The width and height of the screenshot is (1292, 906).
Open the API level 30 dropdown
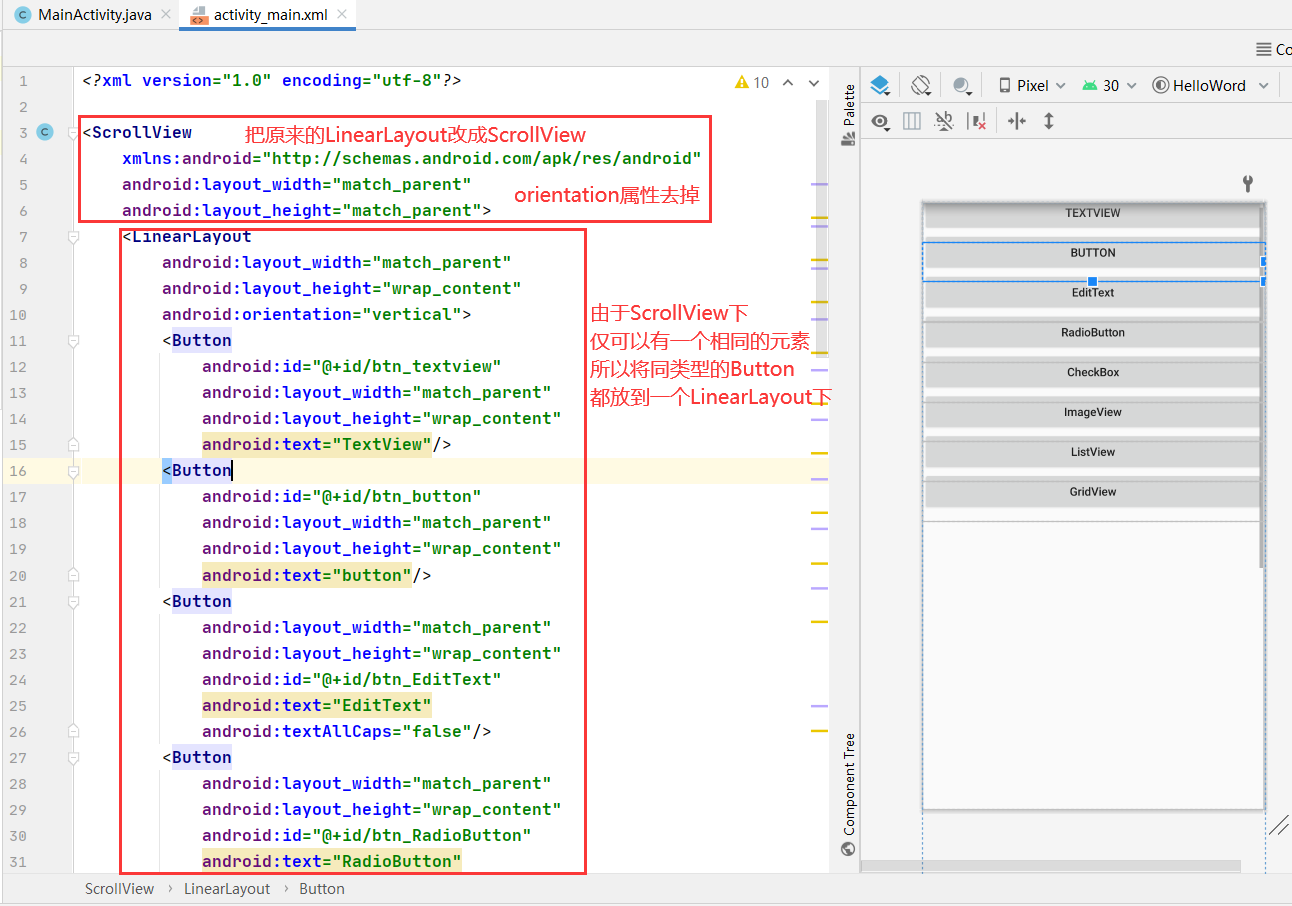click(x=1109, y=85)
